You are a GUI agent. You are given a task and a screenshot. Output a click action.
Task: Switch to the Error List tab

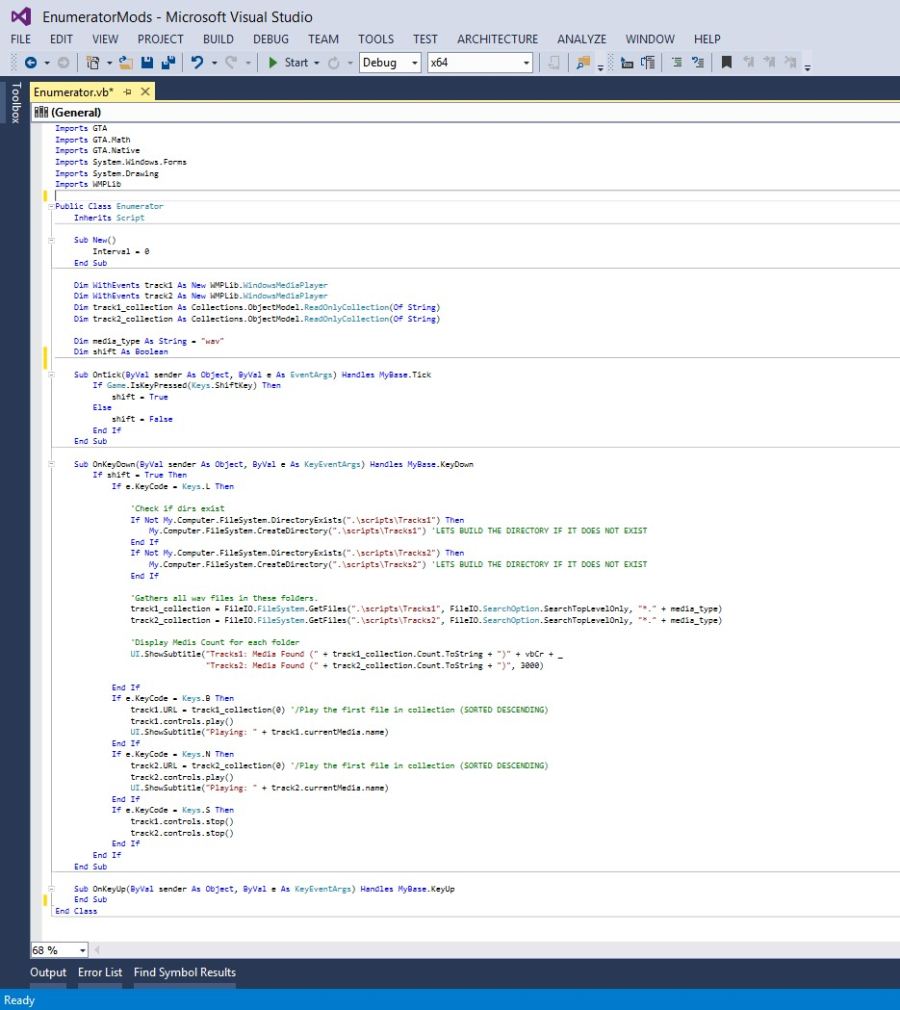(x=100, y=972)
